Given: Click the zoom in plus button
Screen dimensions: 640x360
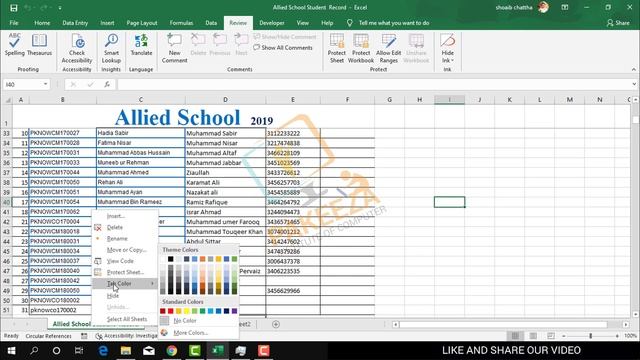Looking at the screenshot, I should click(x=617, y=336).
